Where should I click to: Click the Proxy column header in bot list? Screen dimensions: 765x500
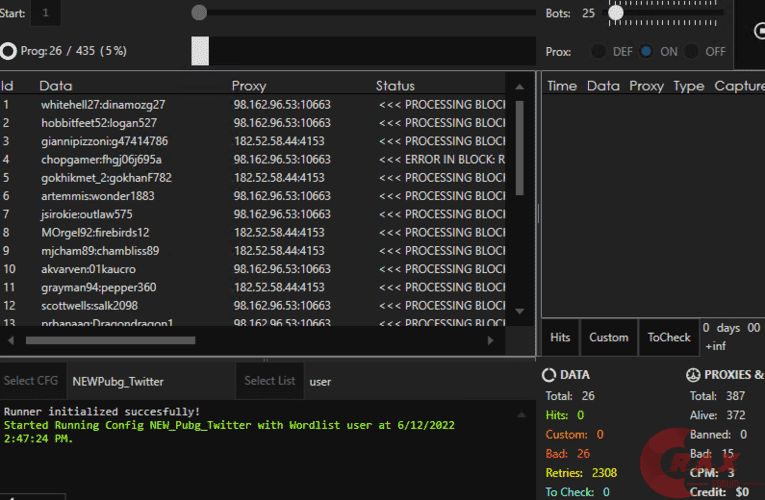[249, 86]
